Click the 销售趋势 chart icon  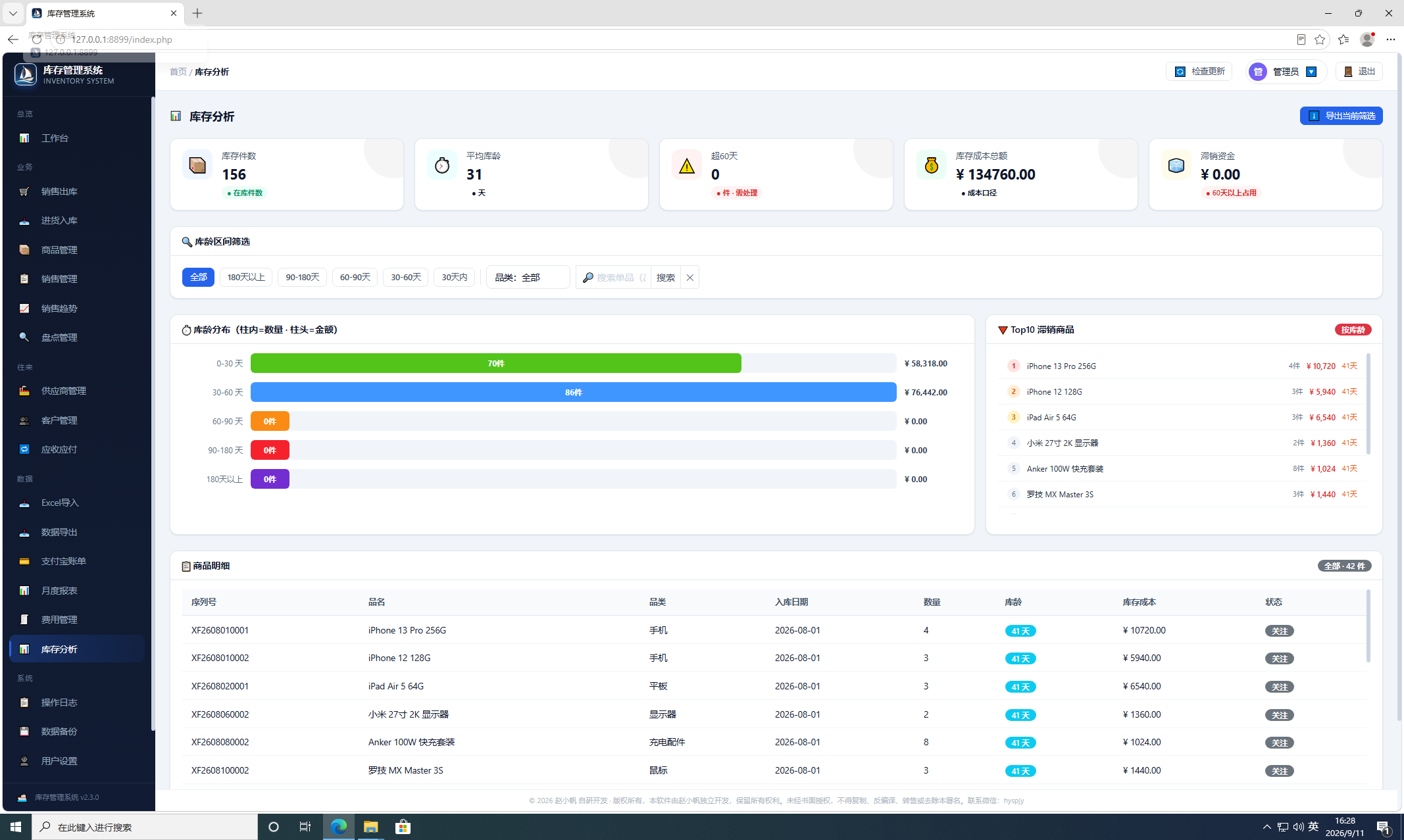pos(24,309)
